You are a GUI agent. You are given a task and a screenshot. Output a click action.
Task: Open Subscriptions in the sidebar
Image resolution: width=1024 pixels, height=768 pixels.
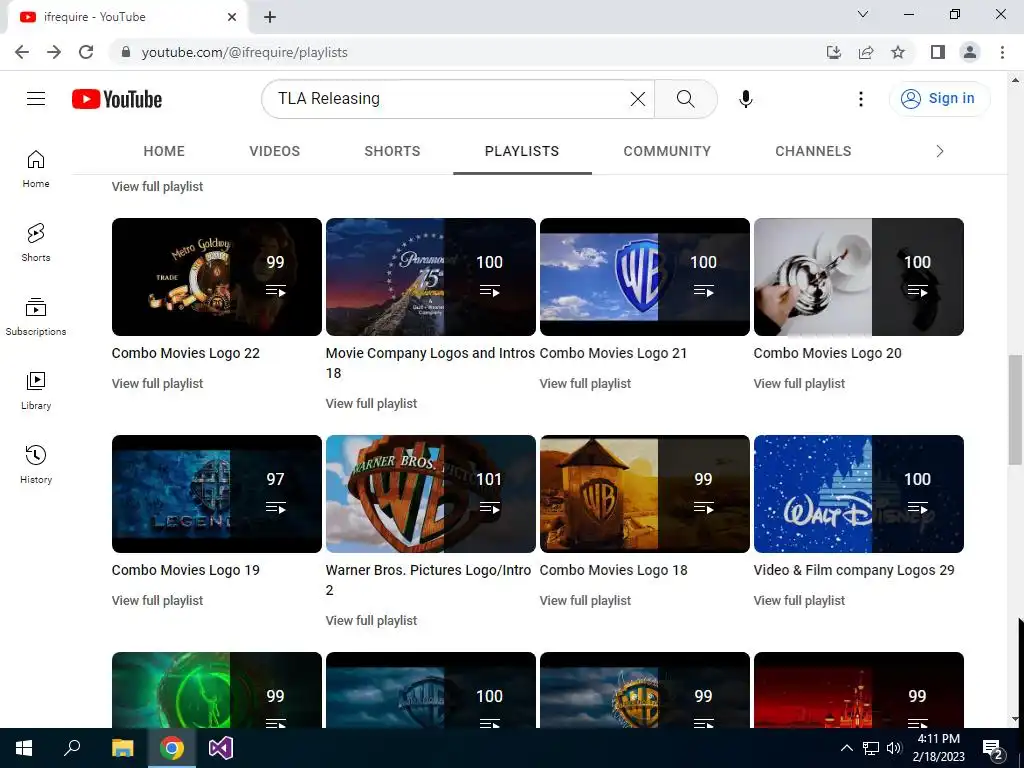(x=36, y=317)
